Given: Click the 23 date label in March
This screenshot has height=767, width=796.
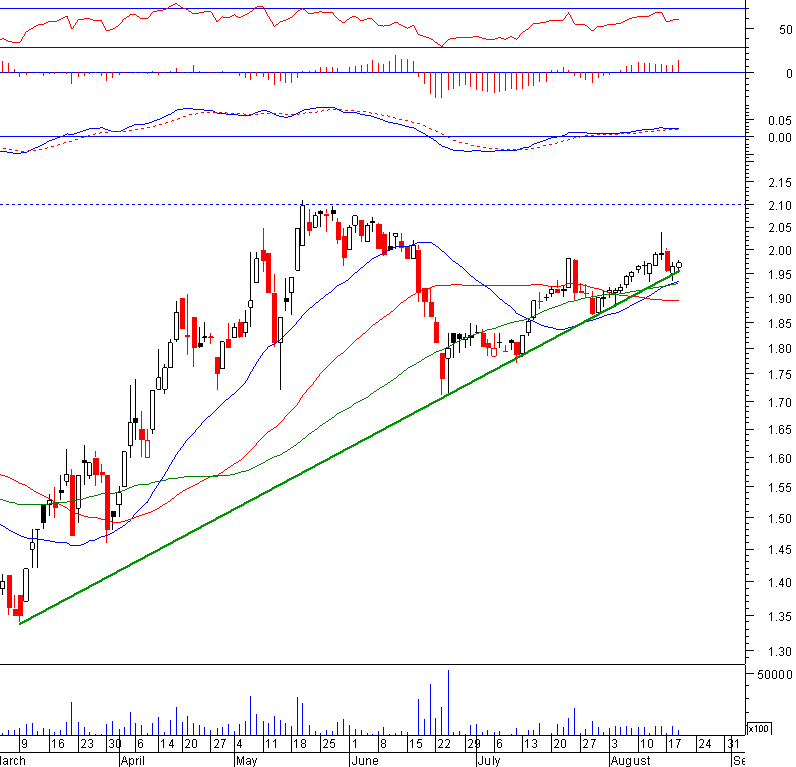Looking at the screenshot, I should [x=87, y=744].
